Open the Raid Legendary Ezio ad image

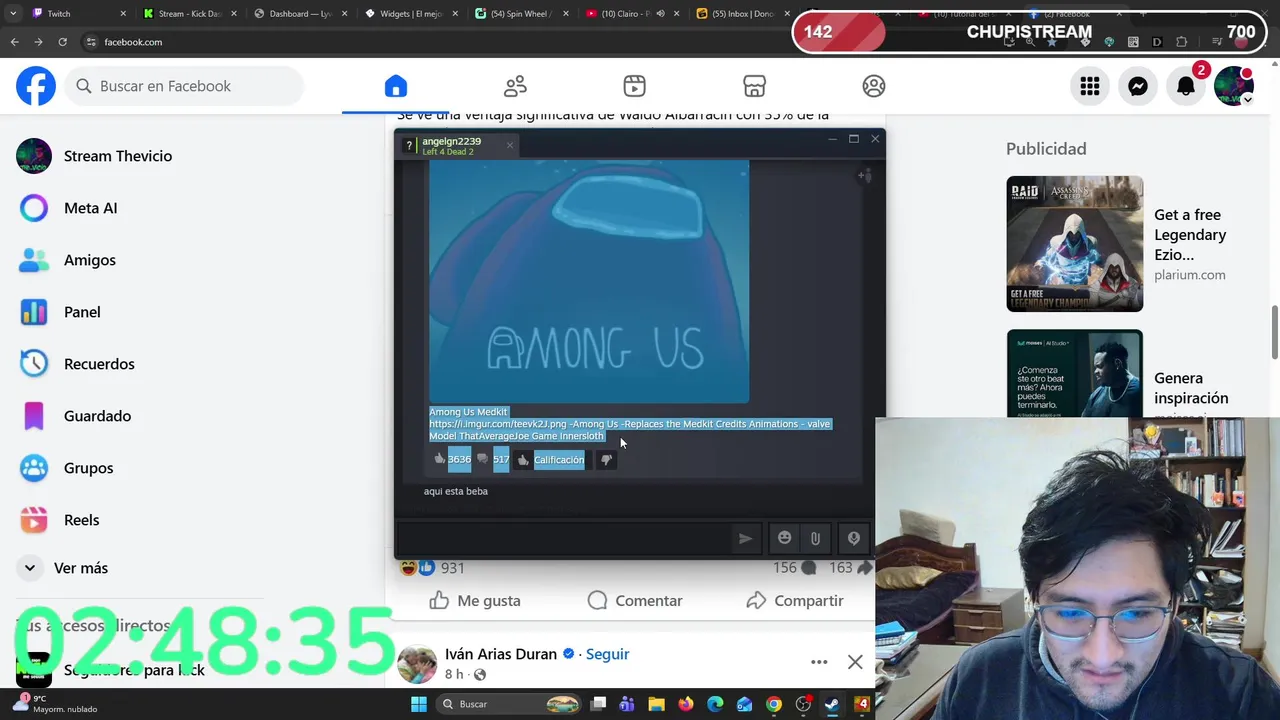tap(1074, 244)
